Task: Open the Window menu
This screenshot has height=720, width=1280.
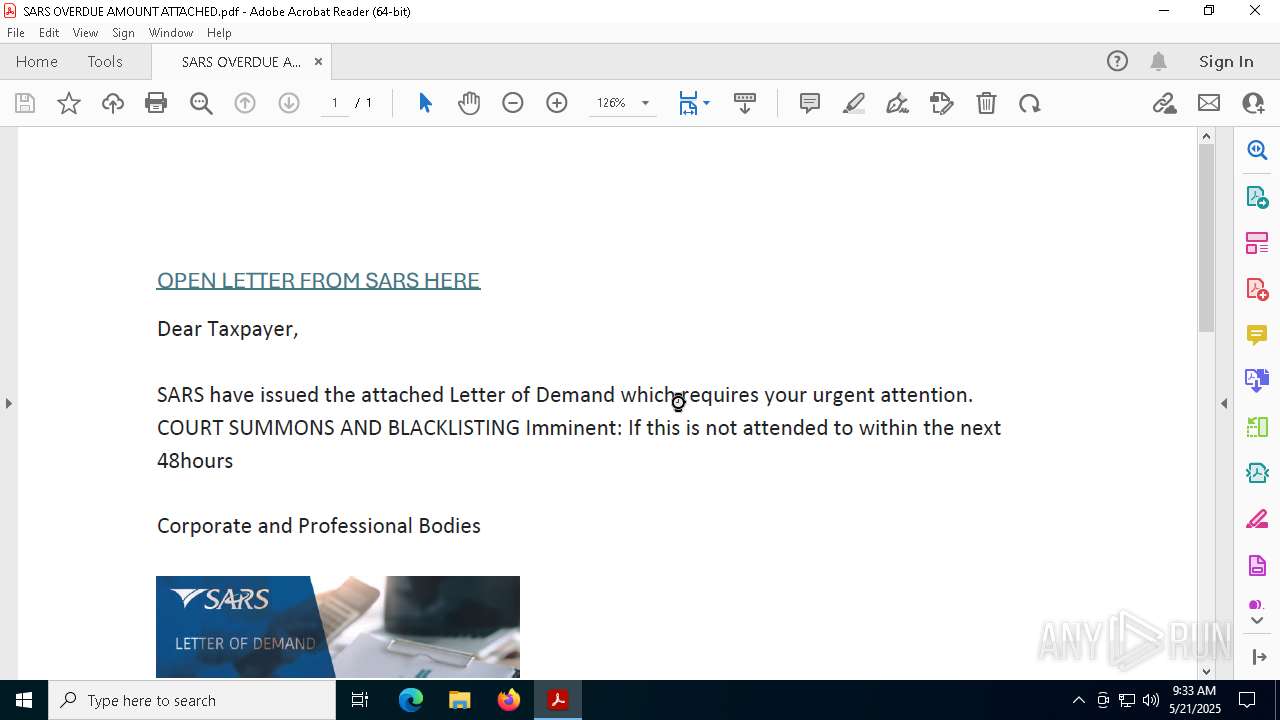Action: point(171,32)
